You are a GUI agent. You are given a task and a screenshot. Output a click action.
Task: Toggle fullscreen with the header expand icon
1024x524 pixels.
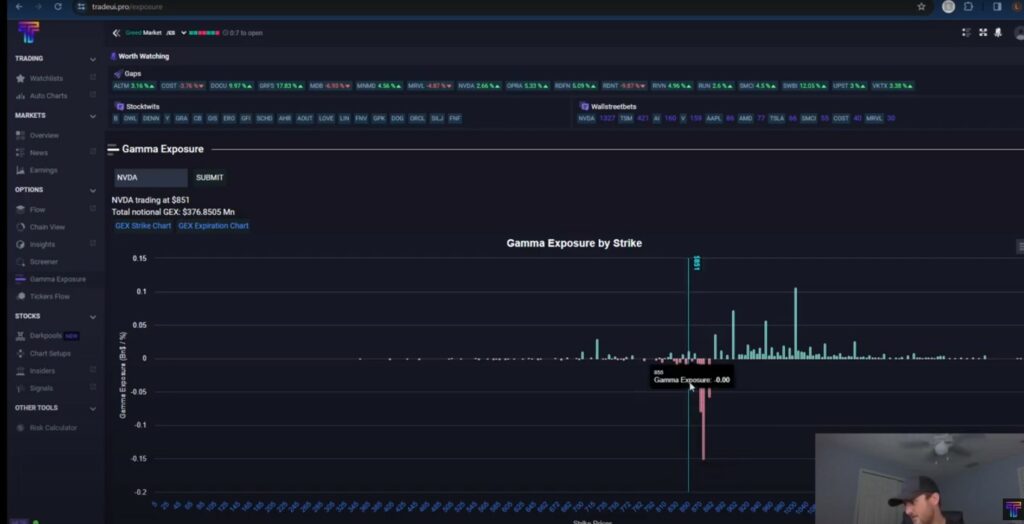tap(983, 33)
